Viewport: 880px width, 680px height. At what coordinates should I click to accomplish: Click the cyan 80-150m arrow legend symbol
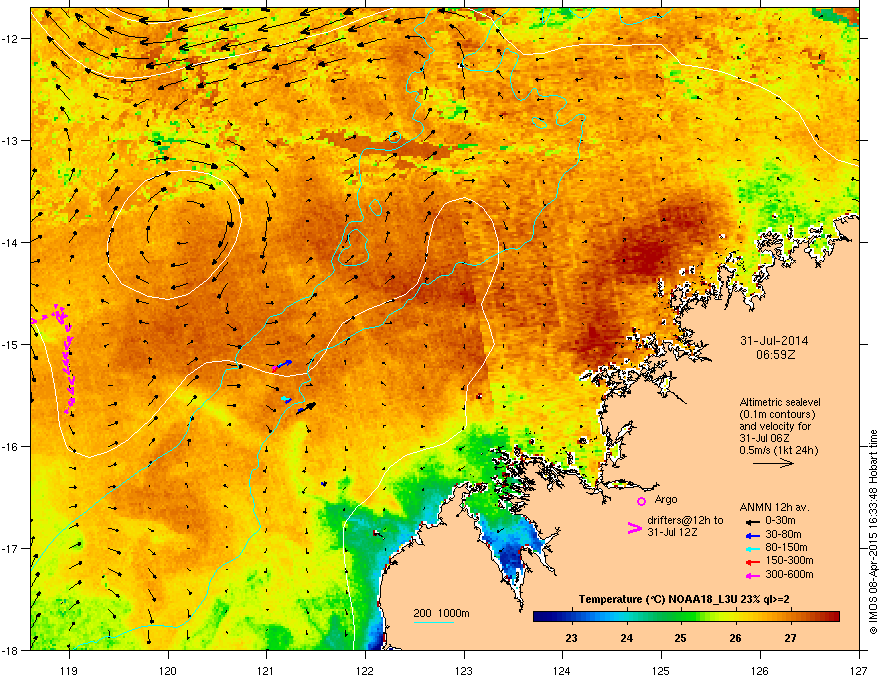tap(753, 548)
